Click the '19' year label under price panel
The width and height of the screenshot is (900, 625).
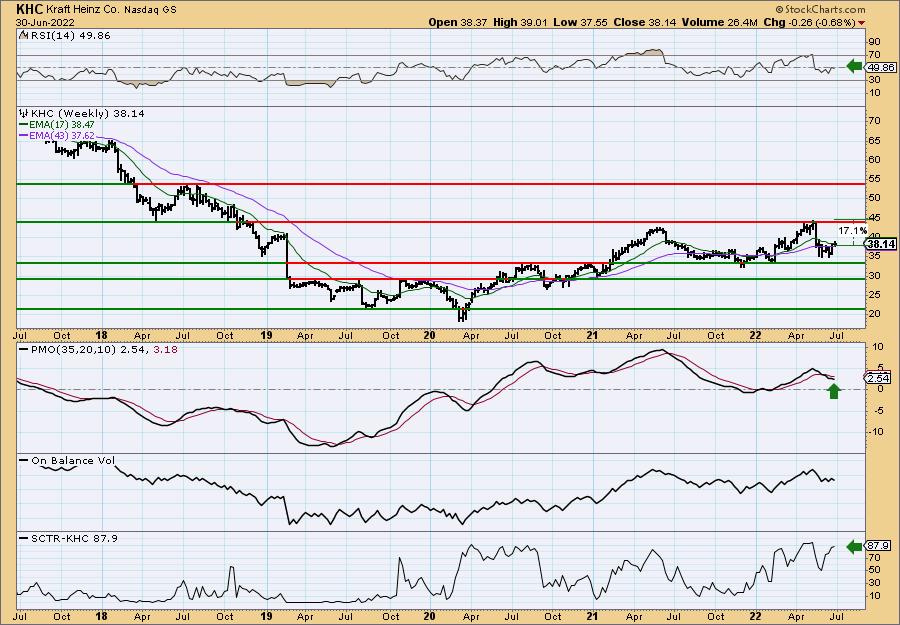pyautogui.click(x=267, y=335)
